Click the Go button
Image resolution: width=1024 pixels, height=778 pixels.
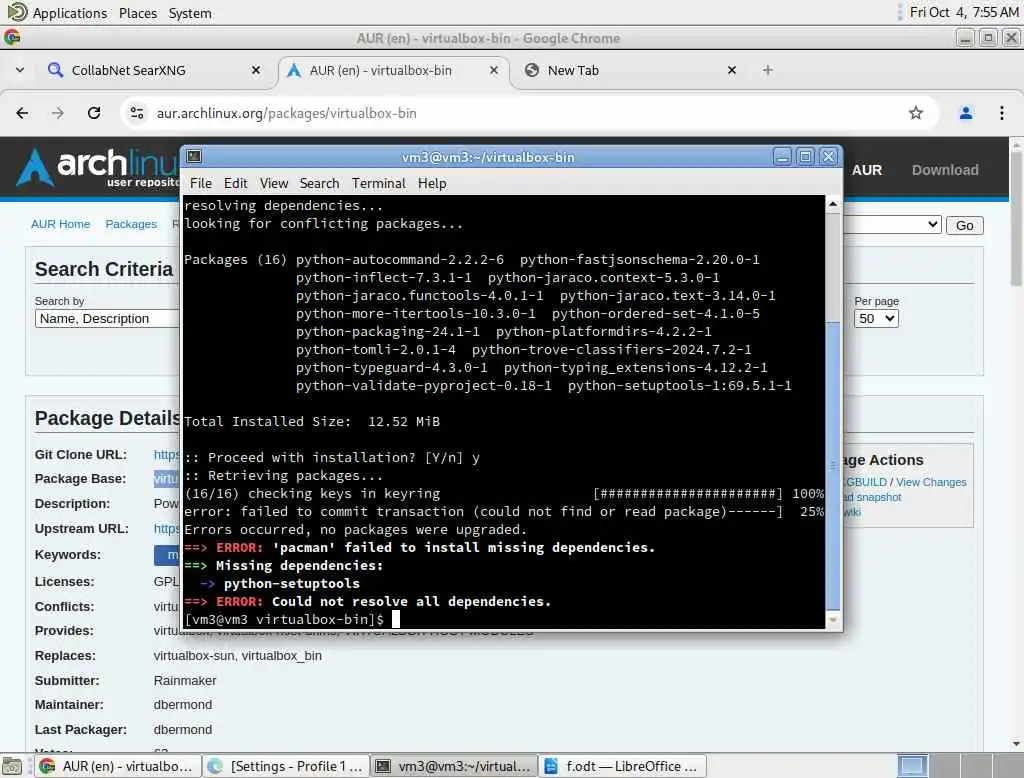point(965,225)
